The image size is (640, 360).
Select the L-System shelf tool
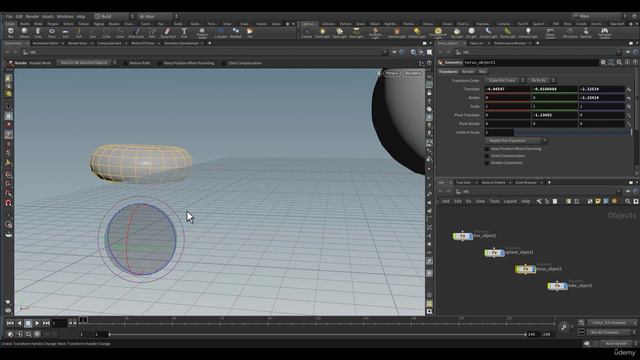coord(221,32)
